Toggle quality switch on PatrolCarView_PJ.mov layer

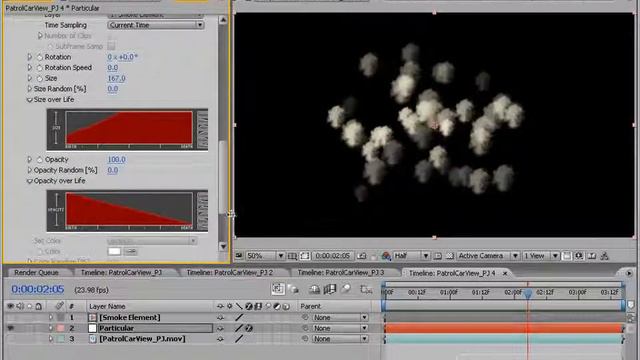point(239,339)
